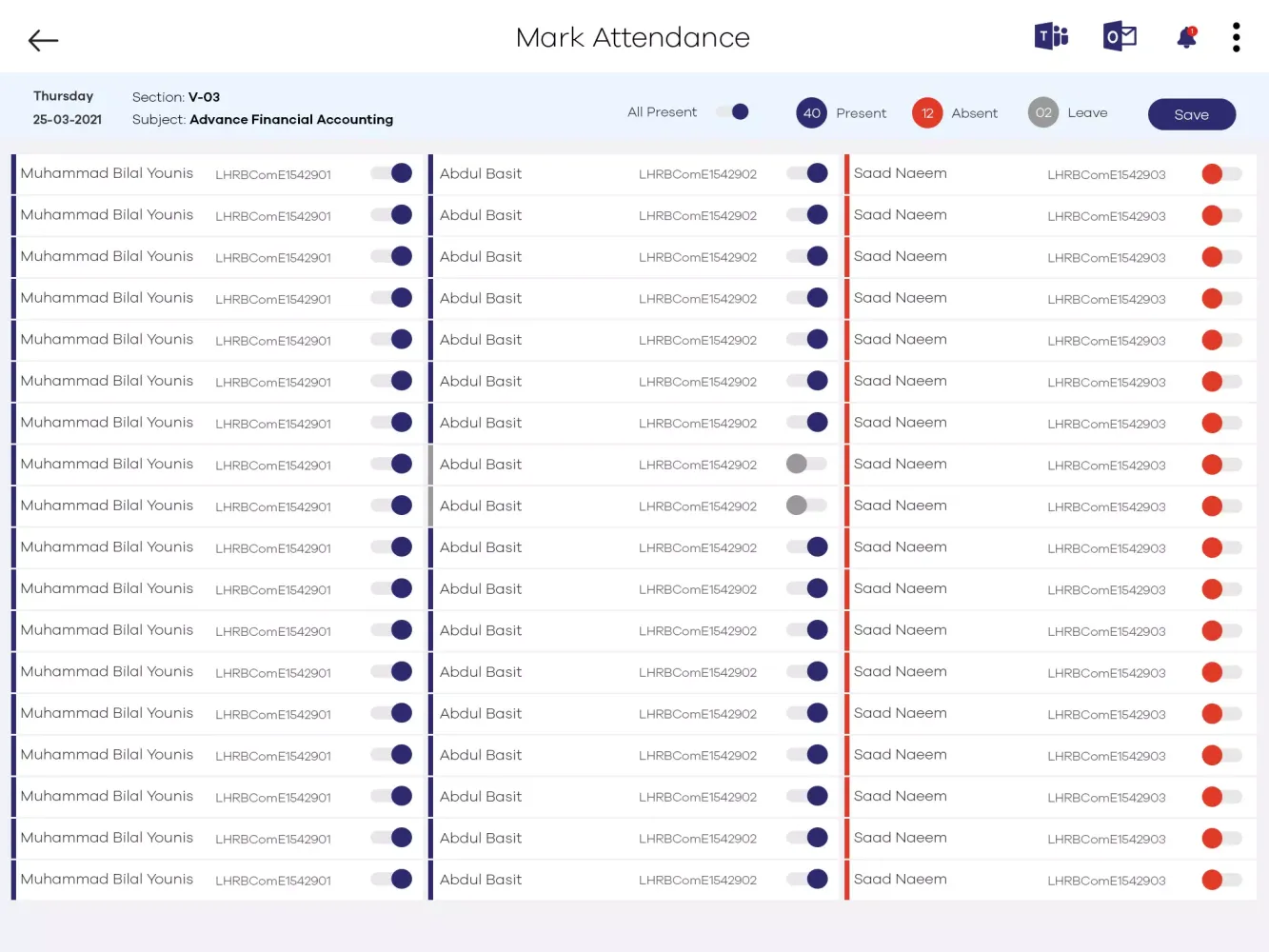This screenshot has width=1269, height=952.
Task: Click the Mark Attendance page title
Action: (633, 37)
